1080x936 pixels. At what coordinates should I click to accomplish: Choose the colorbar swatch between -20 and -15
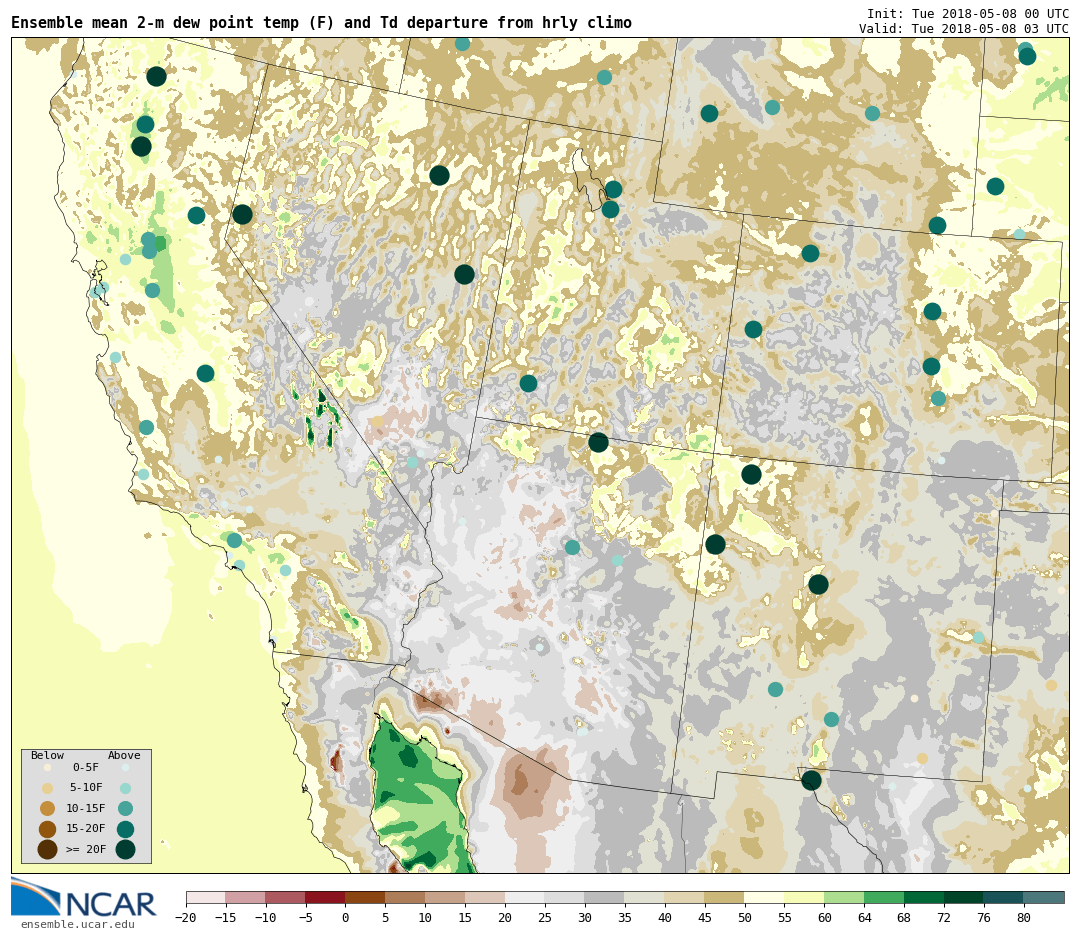point(205,898)
